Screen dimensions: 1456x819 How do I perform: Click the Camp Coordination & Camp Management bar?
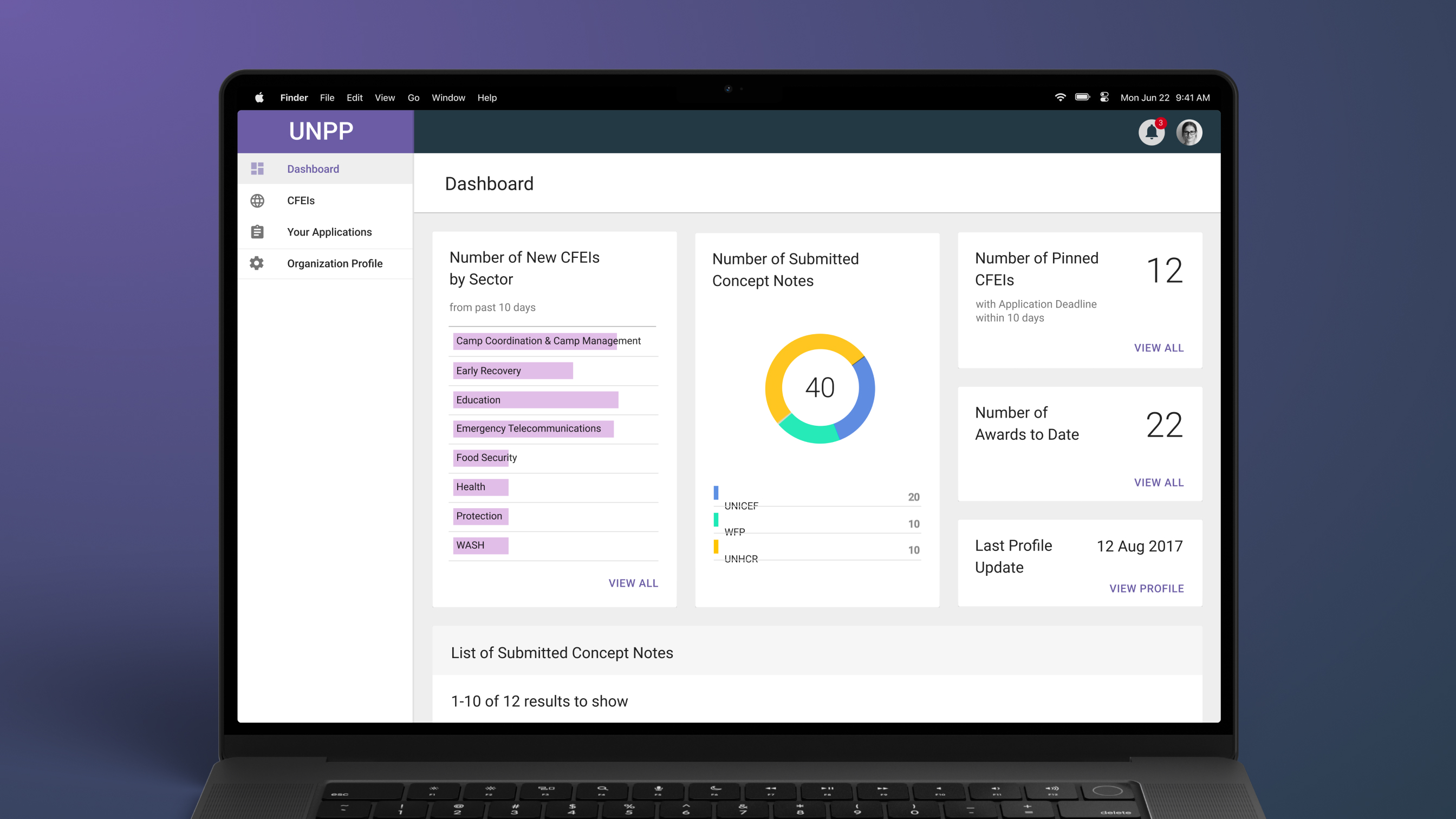(x=535, y=341)
